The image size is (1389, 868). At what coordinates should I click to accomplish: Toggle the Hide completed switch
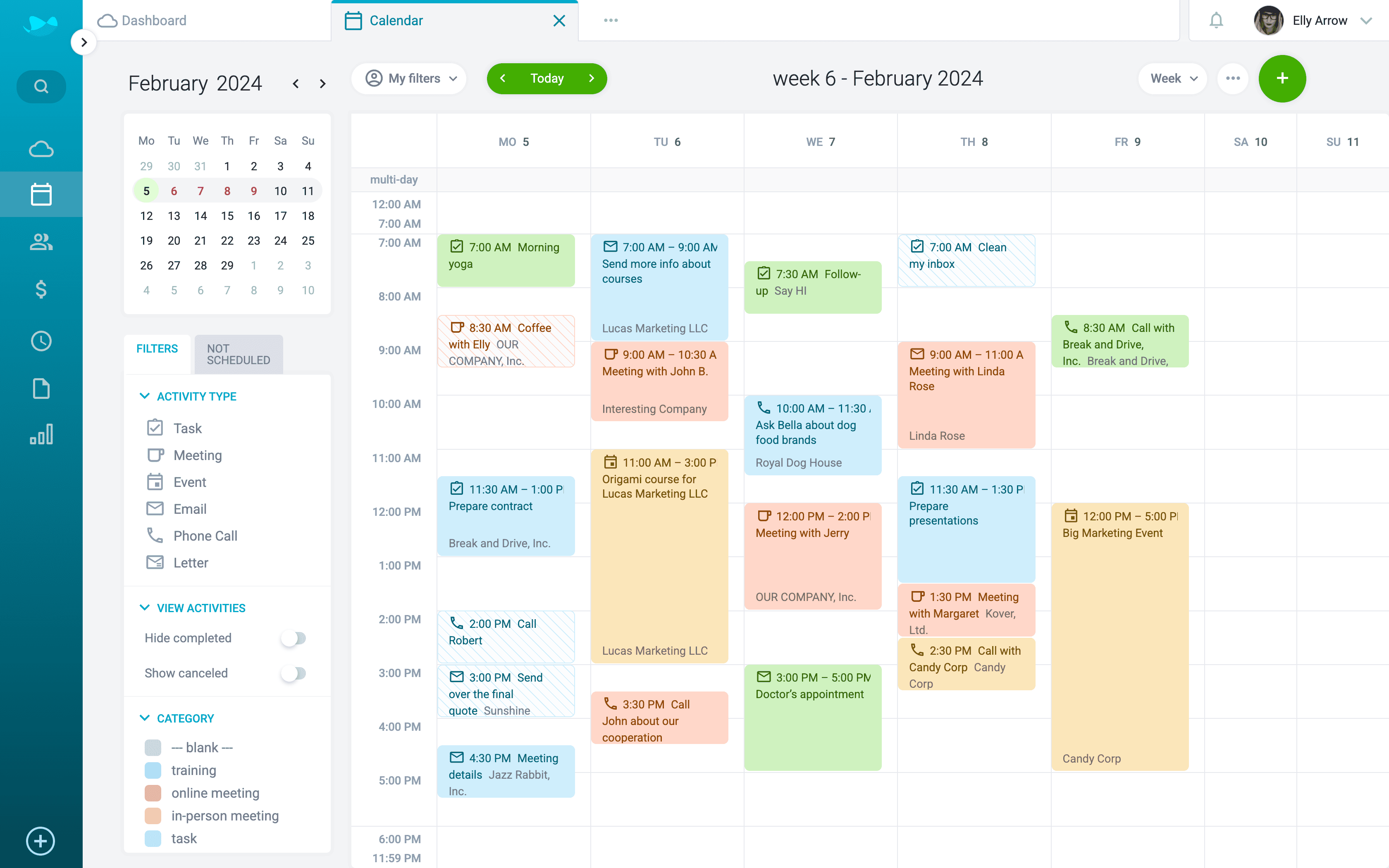pos(293,638)
